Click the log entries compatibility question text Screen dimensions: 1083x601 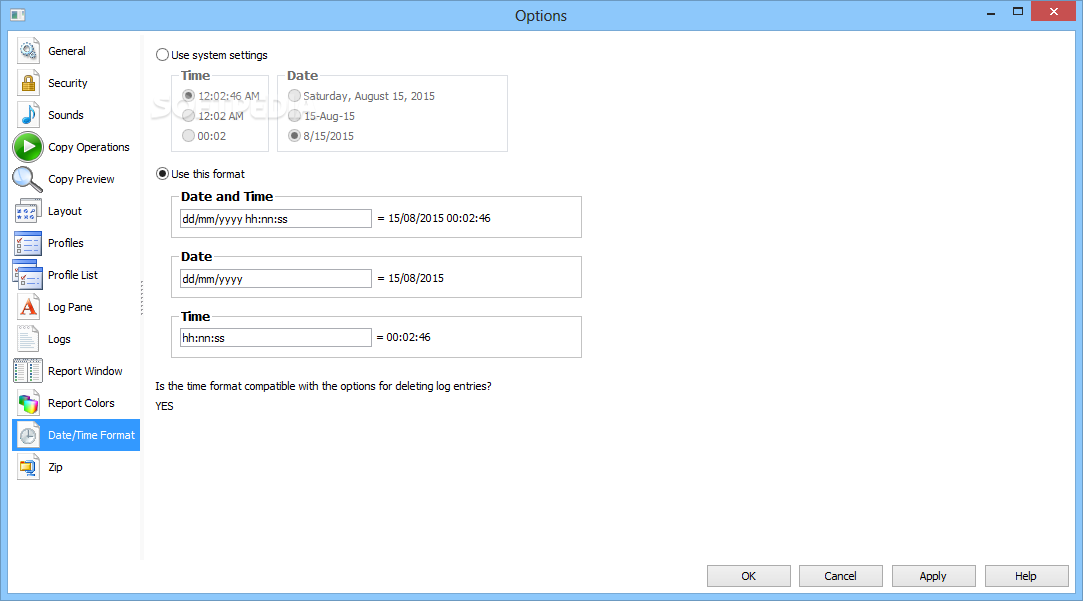323,386
